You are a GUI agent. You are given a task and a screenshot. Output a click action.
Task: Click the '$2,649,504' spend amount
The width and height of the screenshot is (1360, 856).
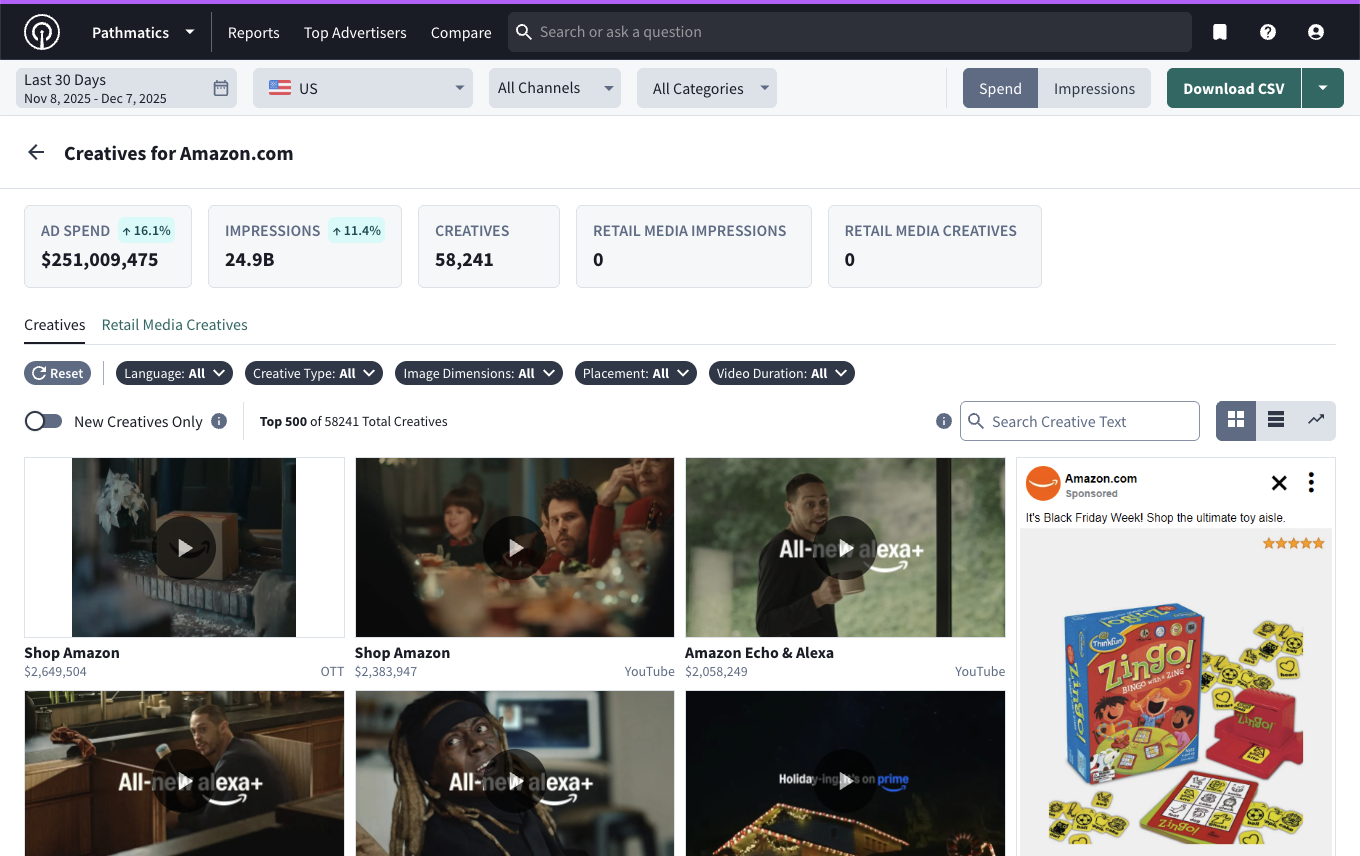point(55,671)
